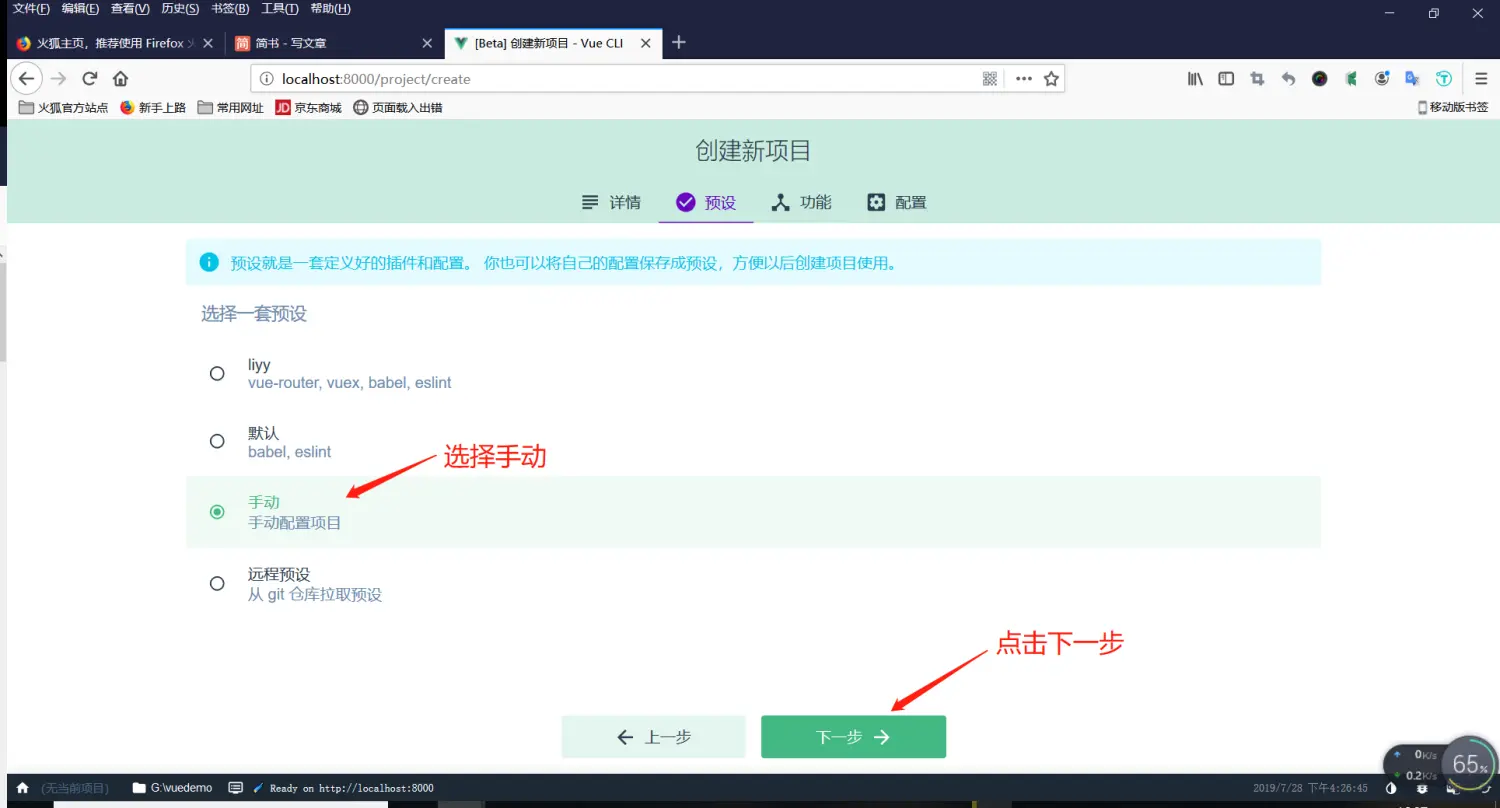Viewport: 1500px width, 808px height.
Task: Open a new browser tab
Action: [x=679, y=42]
